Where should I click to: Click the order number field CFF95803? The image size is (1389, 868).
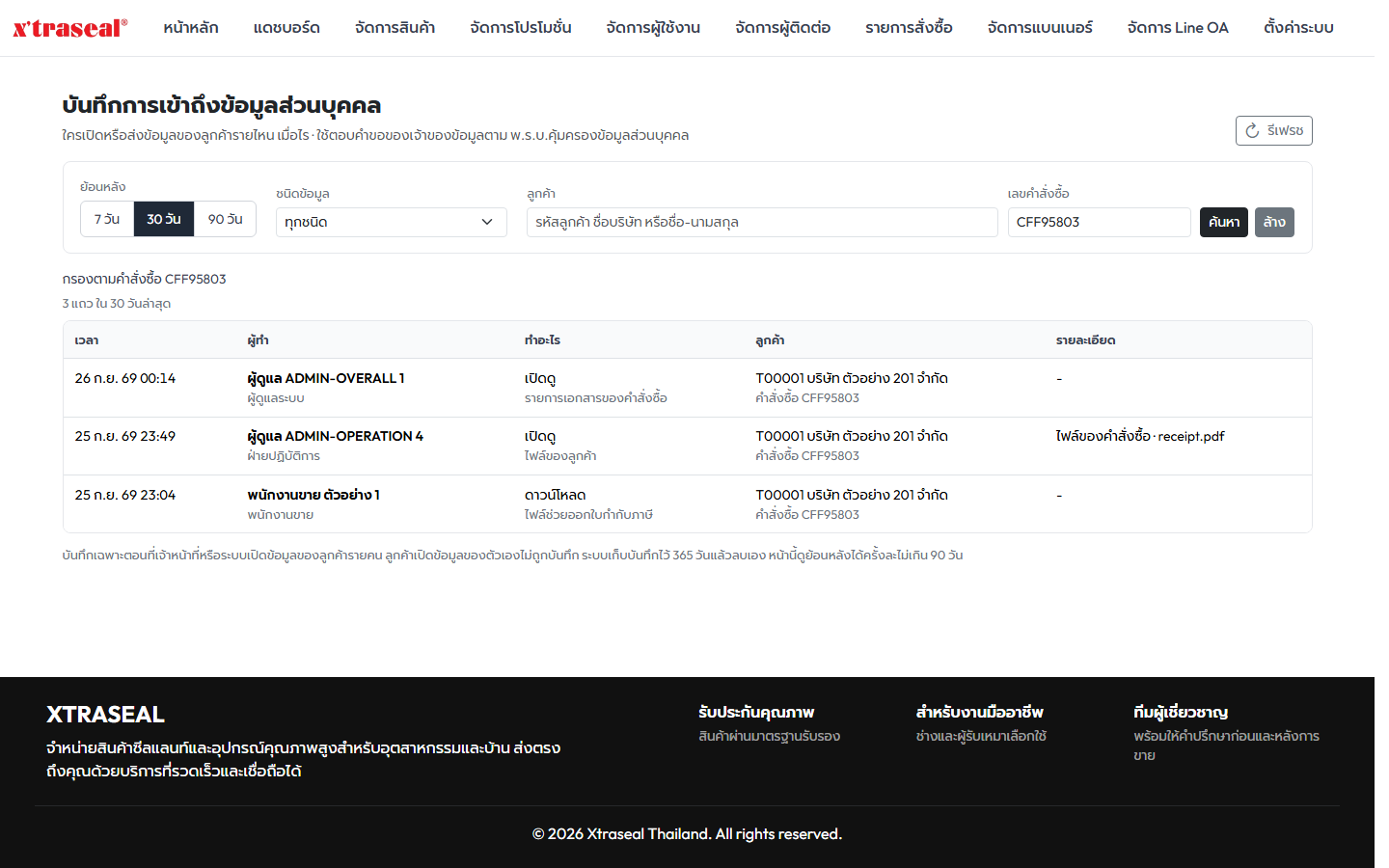pyautogui.click(x=1100, y=222)
